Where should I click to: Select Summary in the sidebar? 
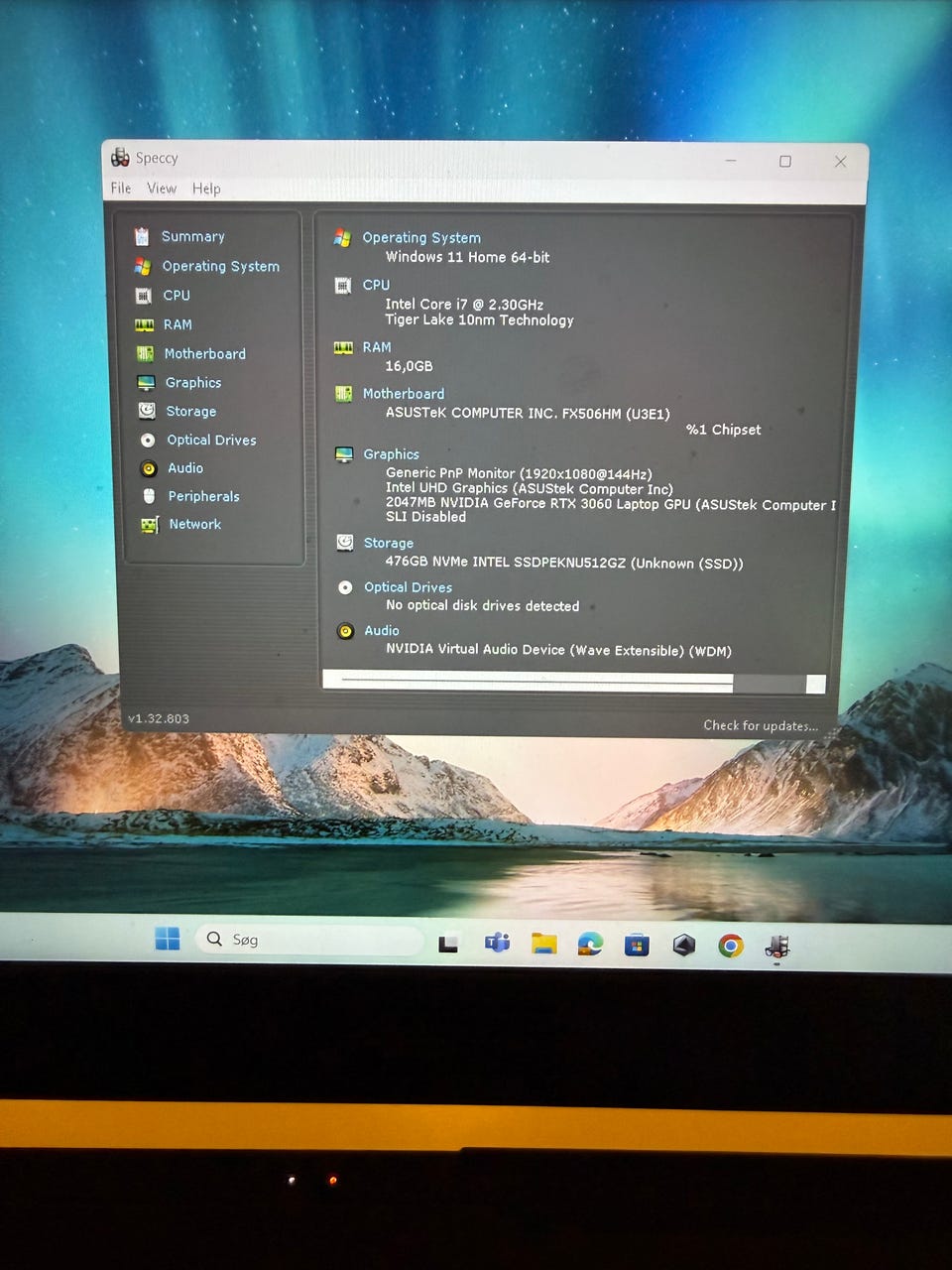click(193, 236)
